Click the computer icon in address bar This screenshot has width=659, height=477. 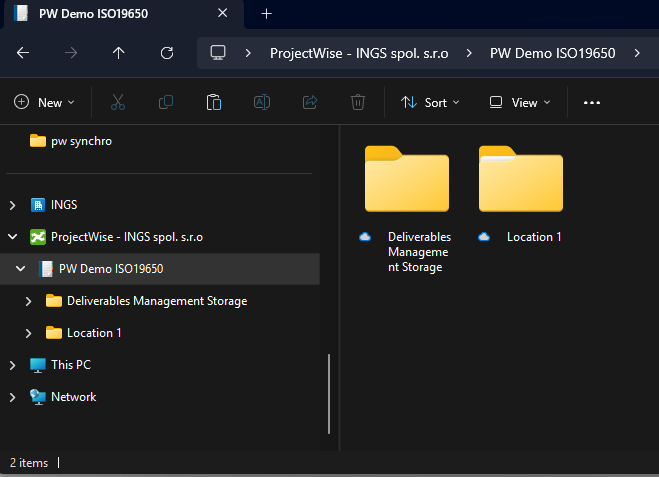[218, 53]
